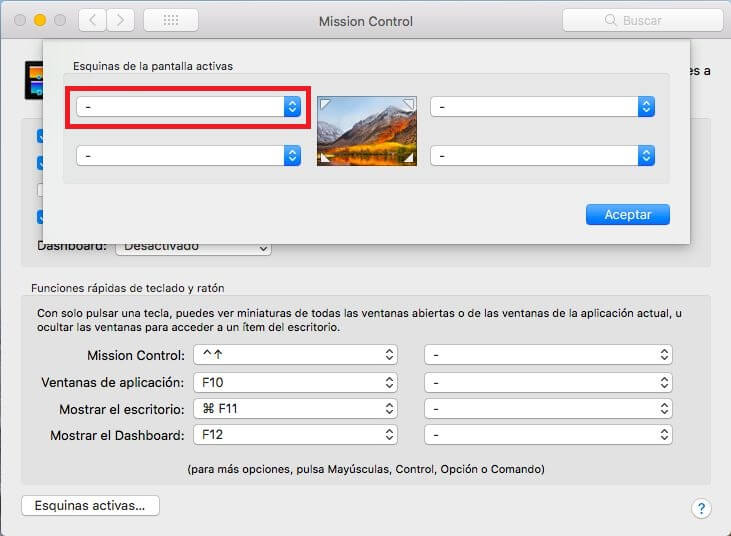Screen dimensions: 731x536
Task: Click the desktop preview thumbnail in hot corners
Action: [367, 131]
